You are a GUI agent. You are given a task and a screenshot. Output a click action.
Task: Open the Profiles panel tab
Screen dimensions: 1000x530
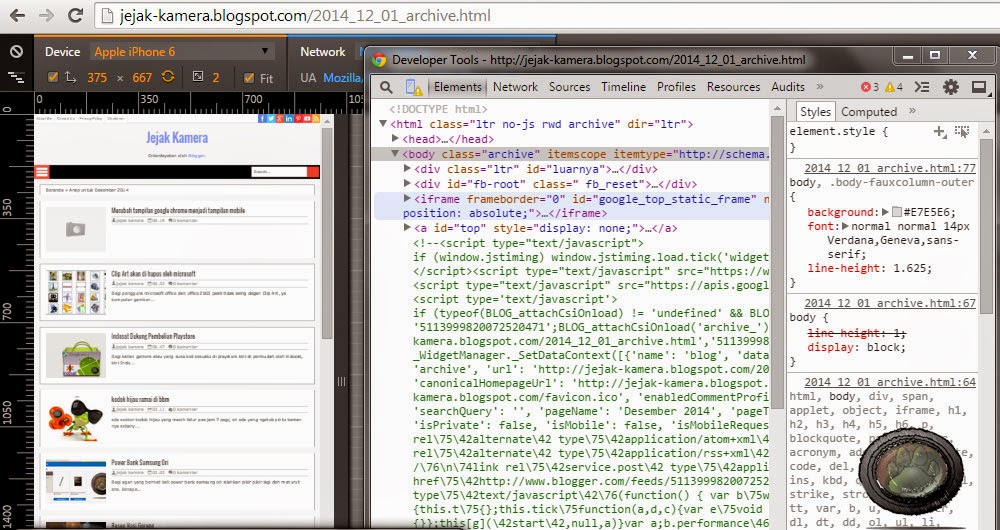coord(676,87)
